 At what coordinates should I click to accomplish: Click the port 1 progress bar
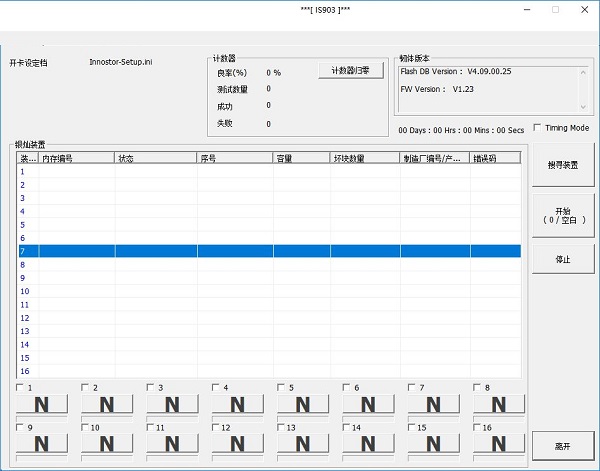tap(42, 418)
